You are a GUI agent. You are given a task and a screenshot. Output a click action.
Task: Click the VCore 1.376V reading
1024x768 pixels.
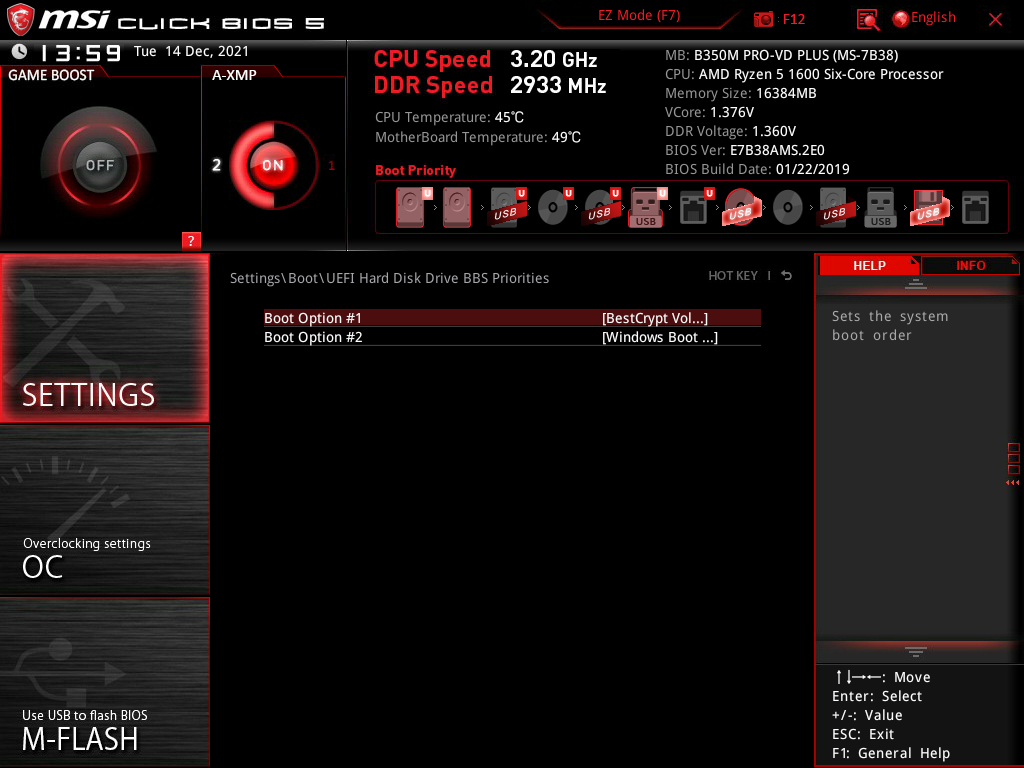click(709, 112)
